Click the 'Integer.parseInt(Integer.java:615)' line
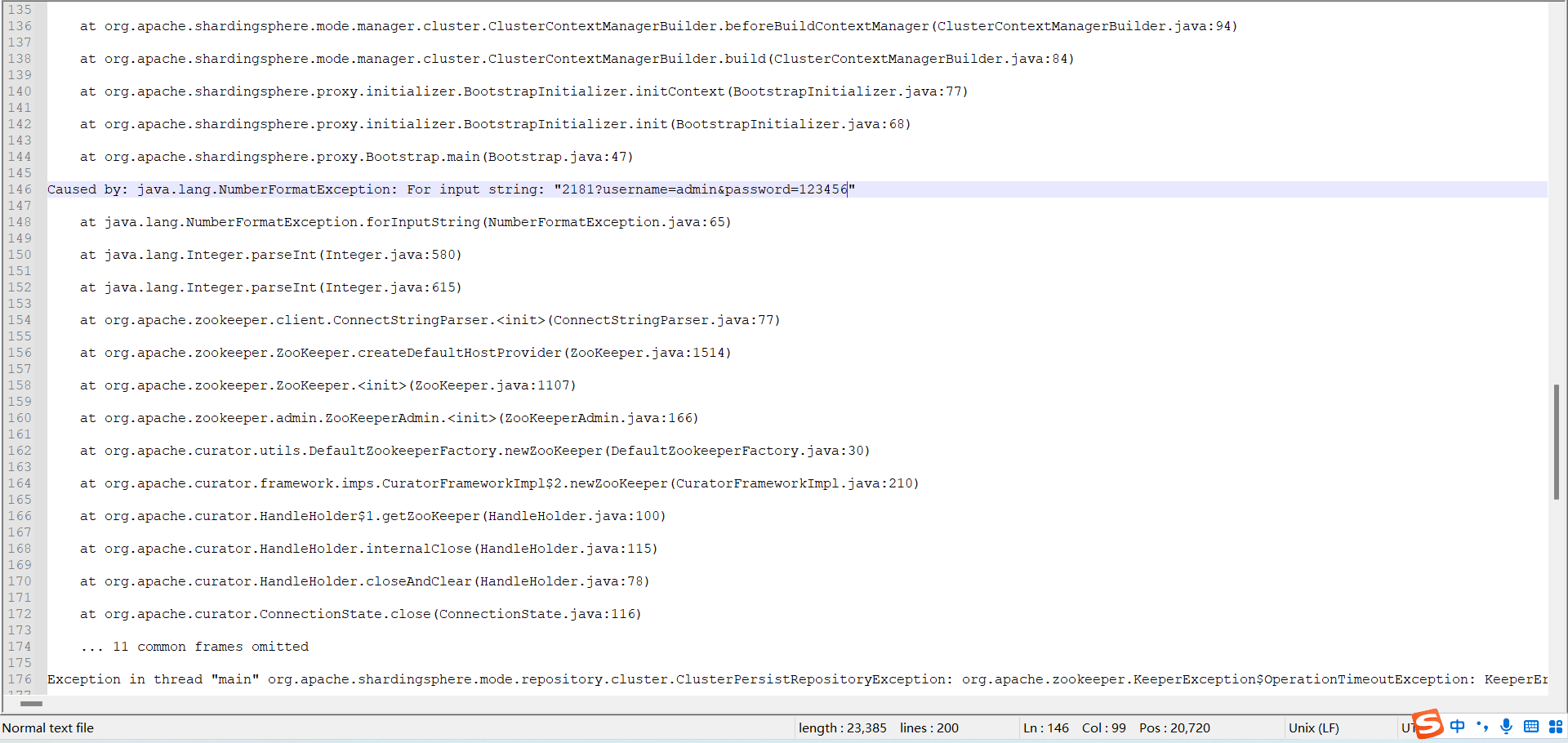The height and width of the screenshot is (743, 1568). point(270,287)
